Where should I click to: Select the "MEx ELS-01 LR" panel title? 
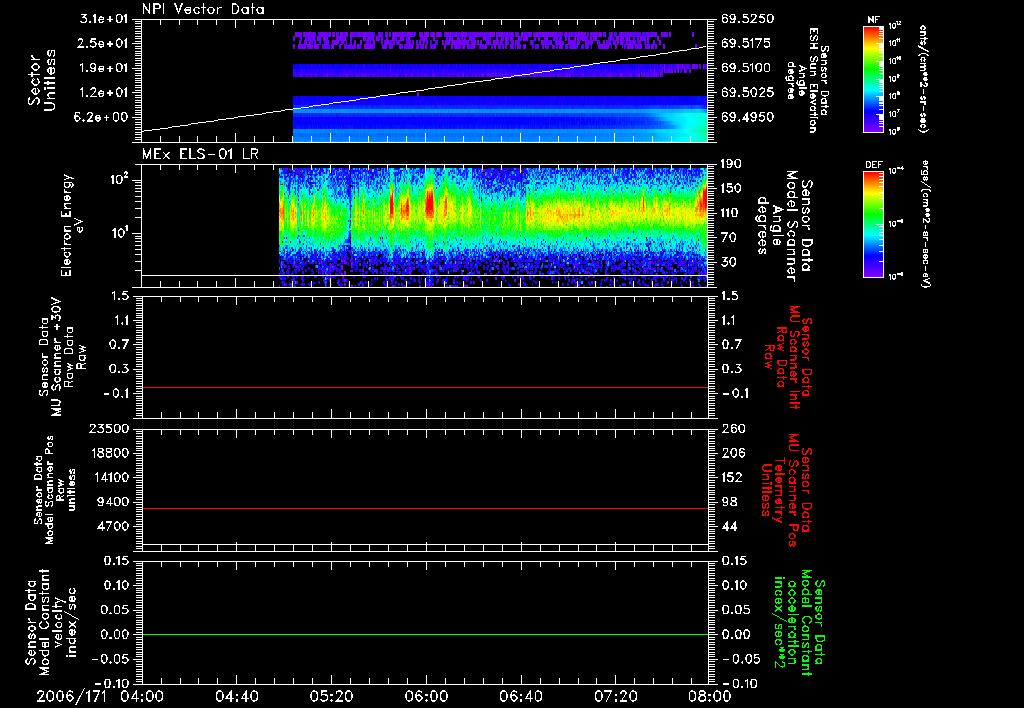[200, 154]
